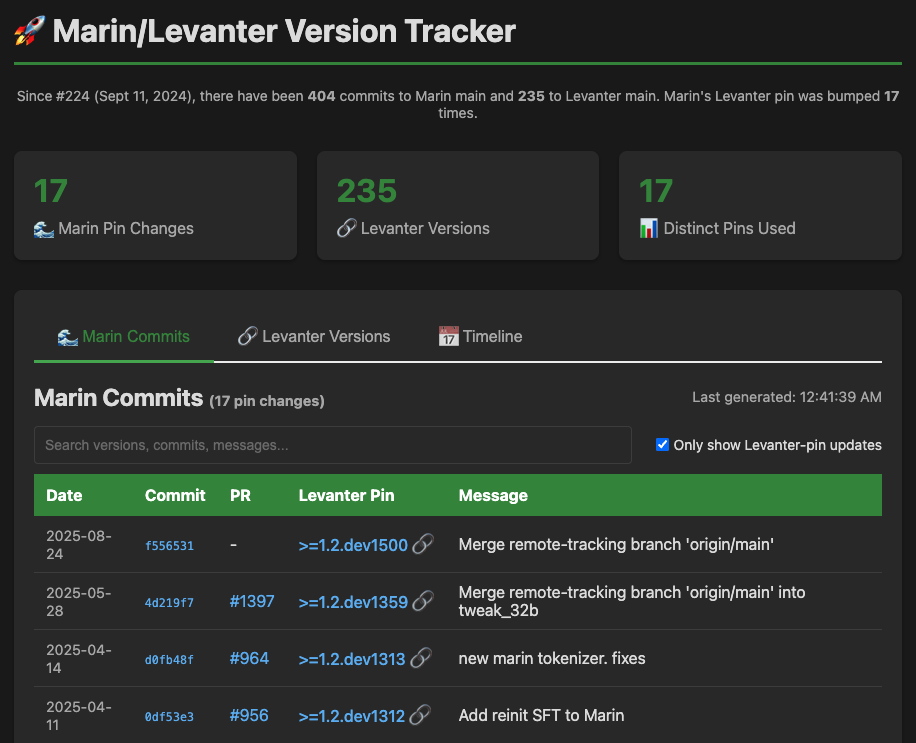This screenshot has width=916, height=743.
Task: Open commit f556531 link
Action: [169, 546]
